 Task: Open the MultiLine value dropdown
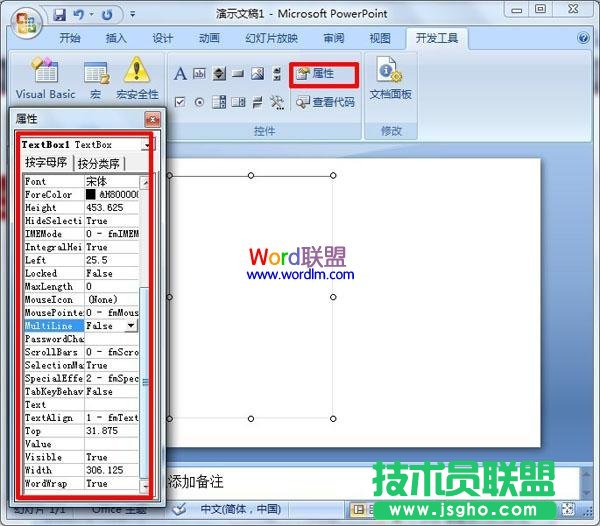(130, 326)
